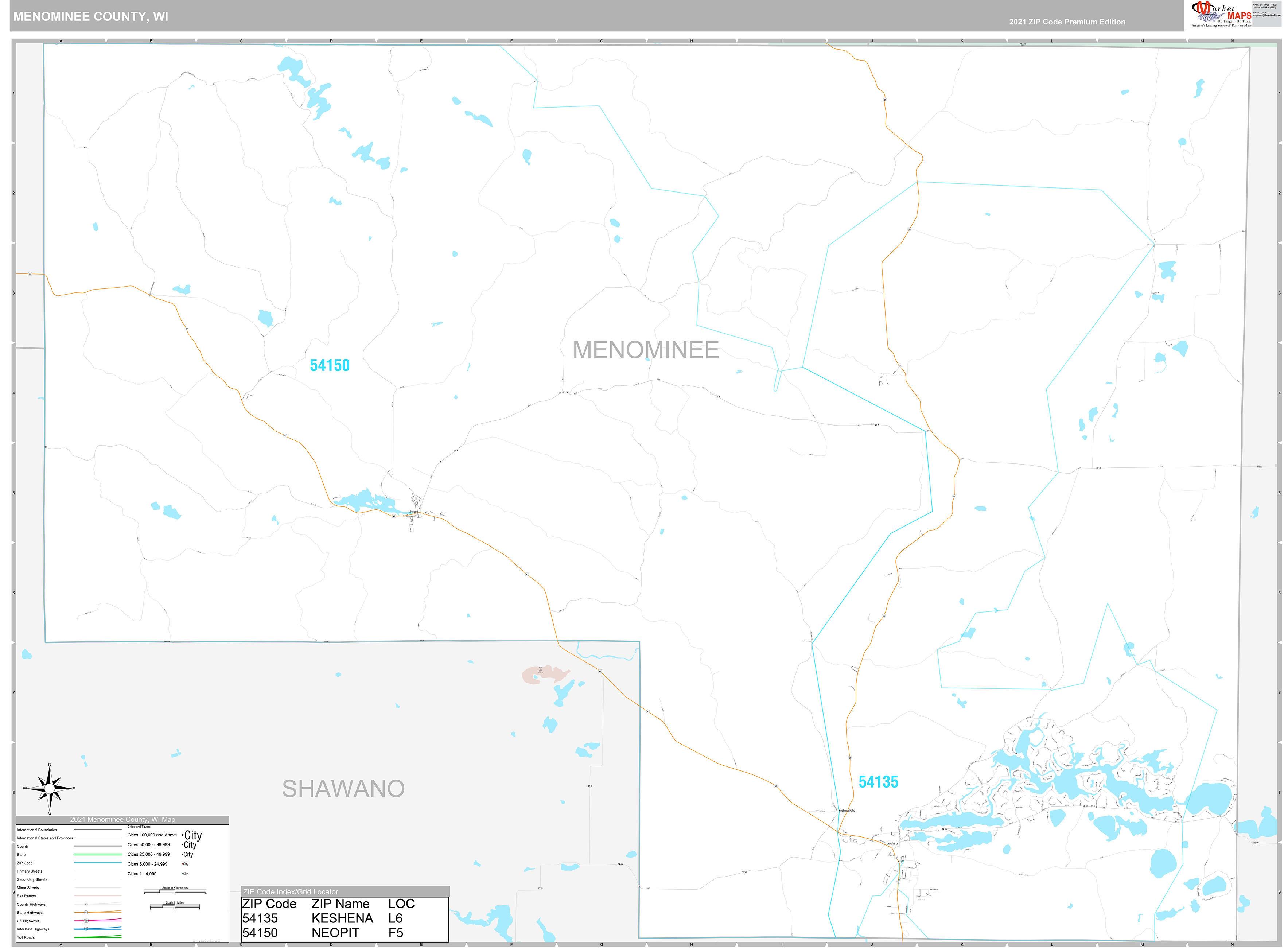
Task: Click the US Highways shield symbol
Action: pos(86,921)
